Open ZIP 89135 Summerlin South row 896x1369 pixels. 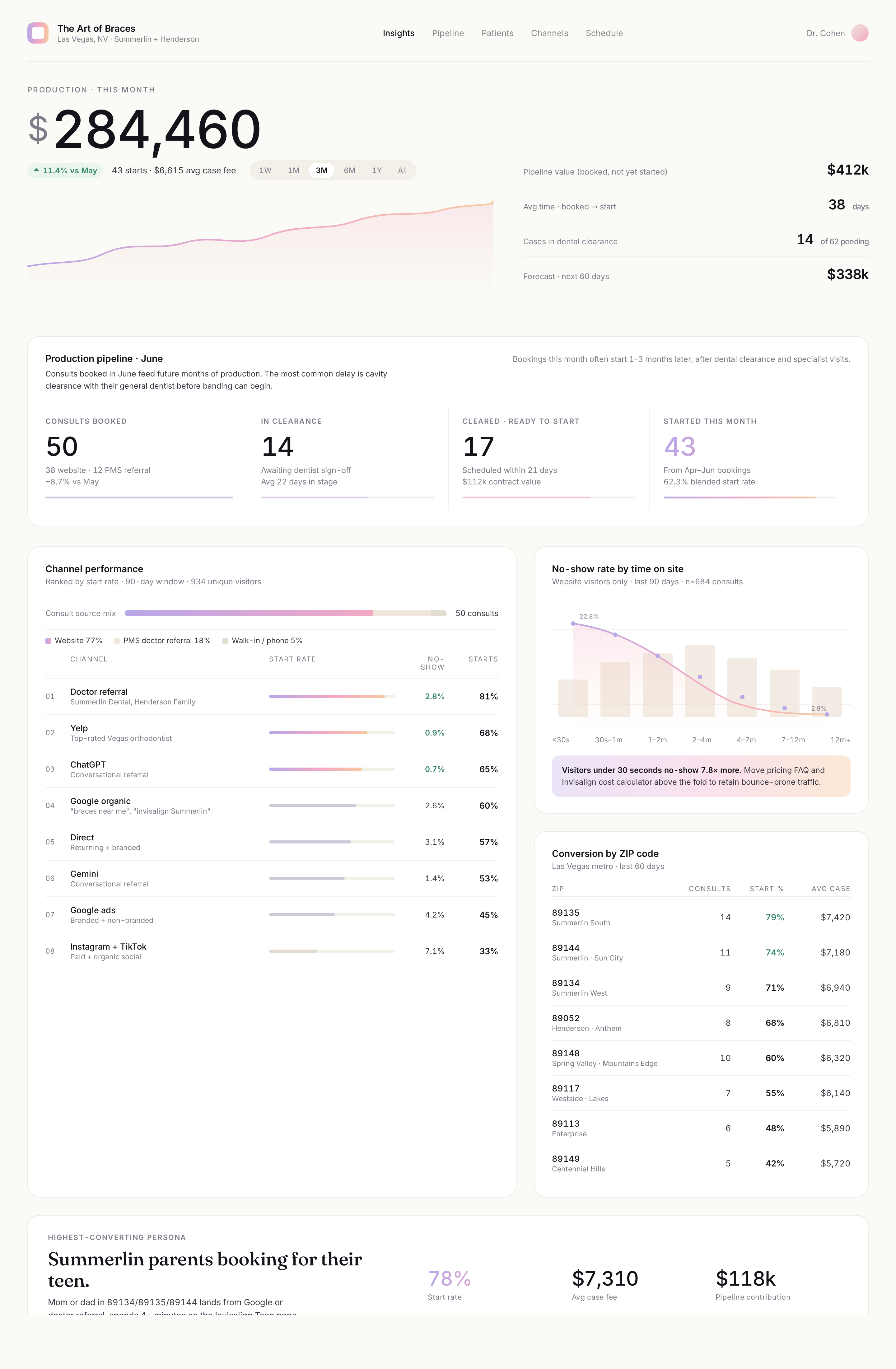[x=701, y=918]
